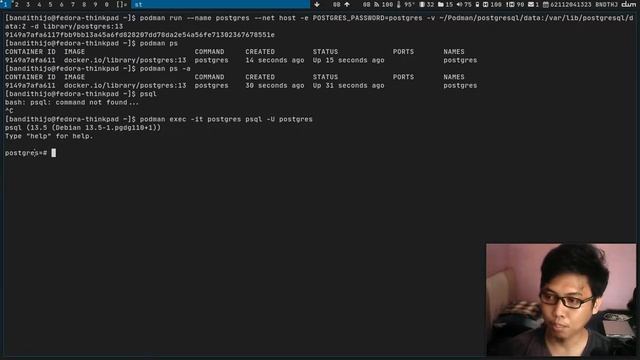
Task: Switch to dwm tag 7
Action: pyautogui.click(x=73, y=4)
